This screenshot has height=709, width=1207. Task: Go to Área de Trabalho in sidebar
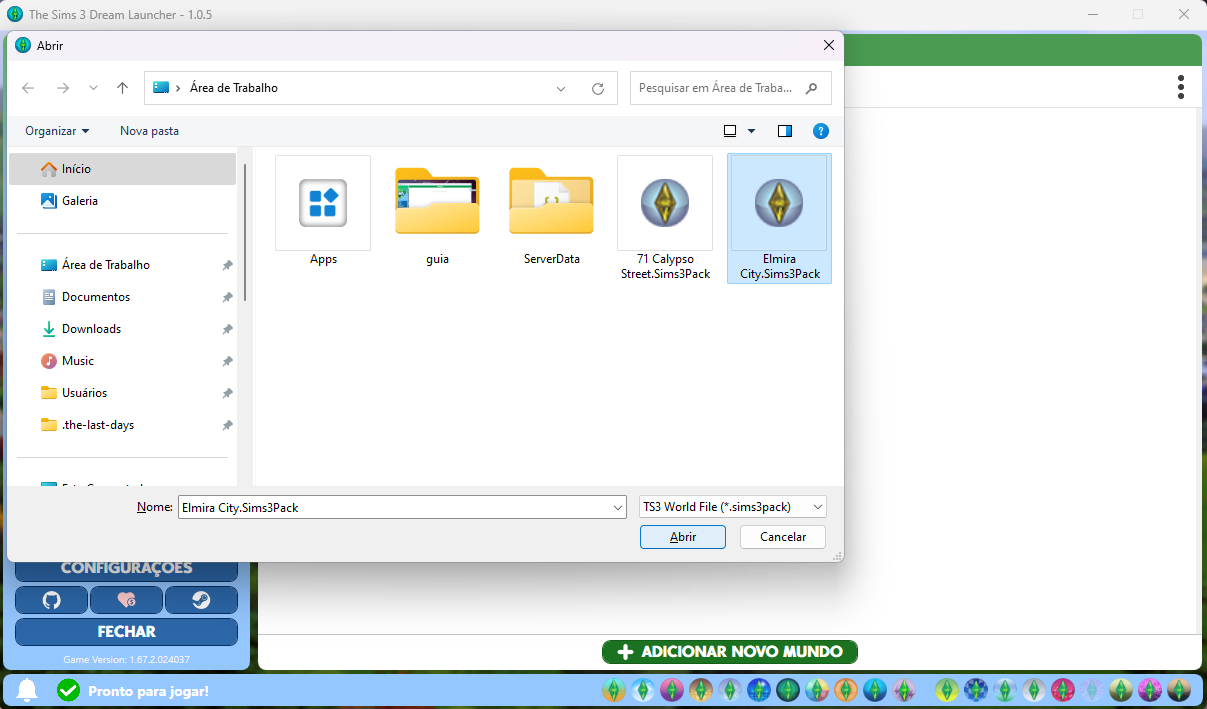click(123, 265)
